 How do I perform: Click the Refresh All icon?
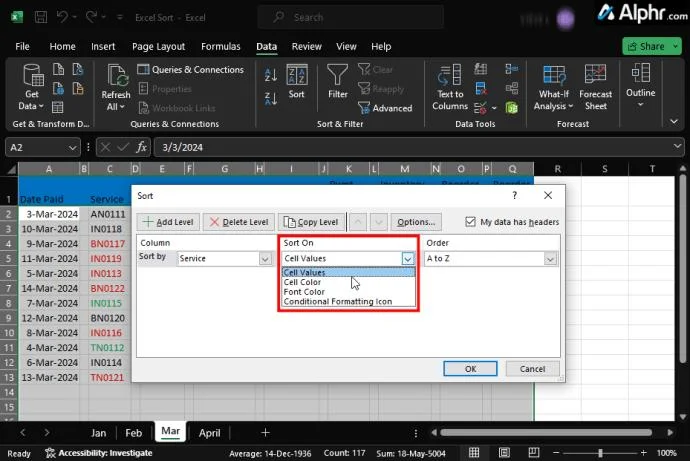point(115,80)
